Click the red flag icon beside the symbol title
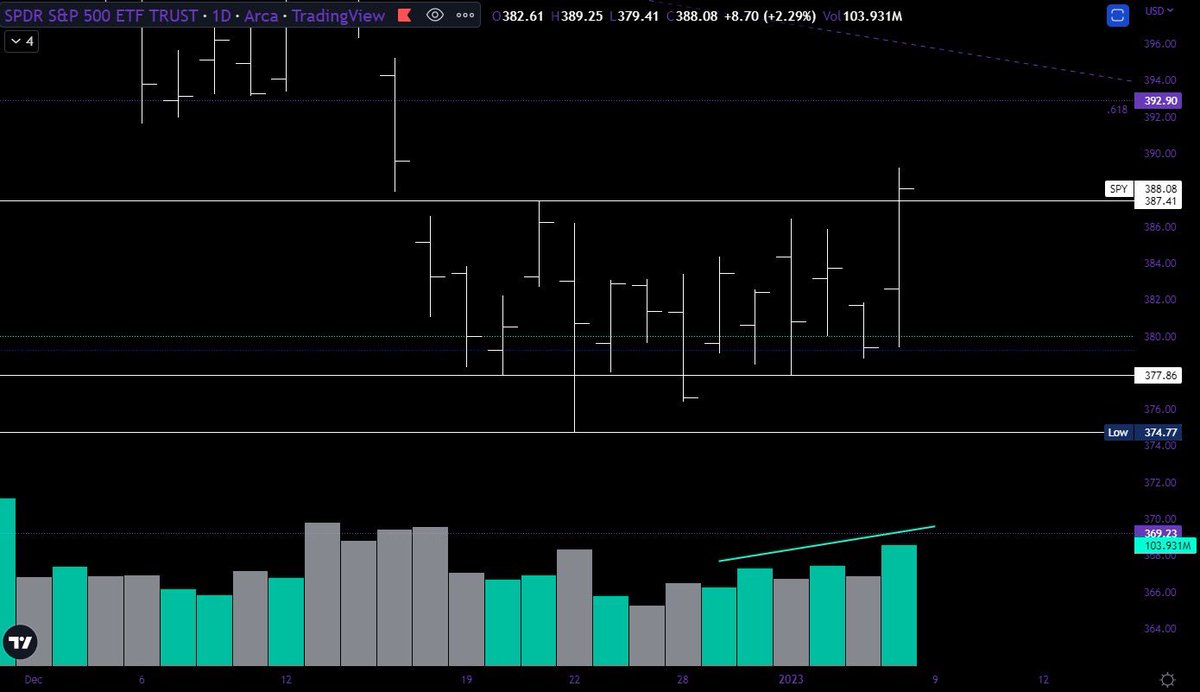 tap(403, 15)
